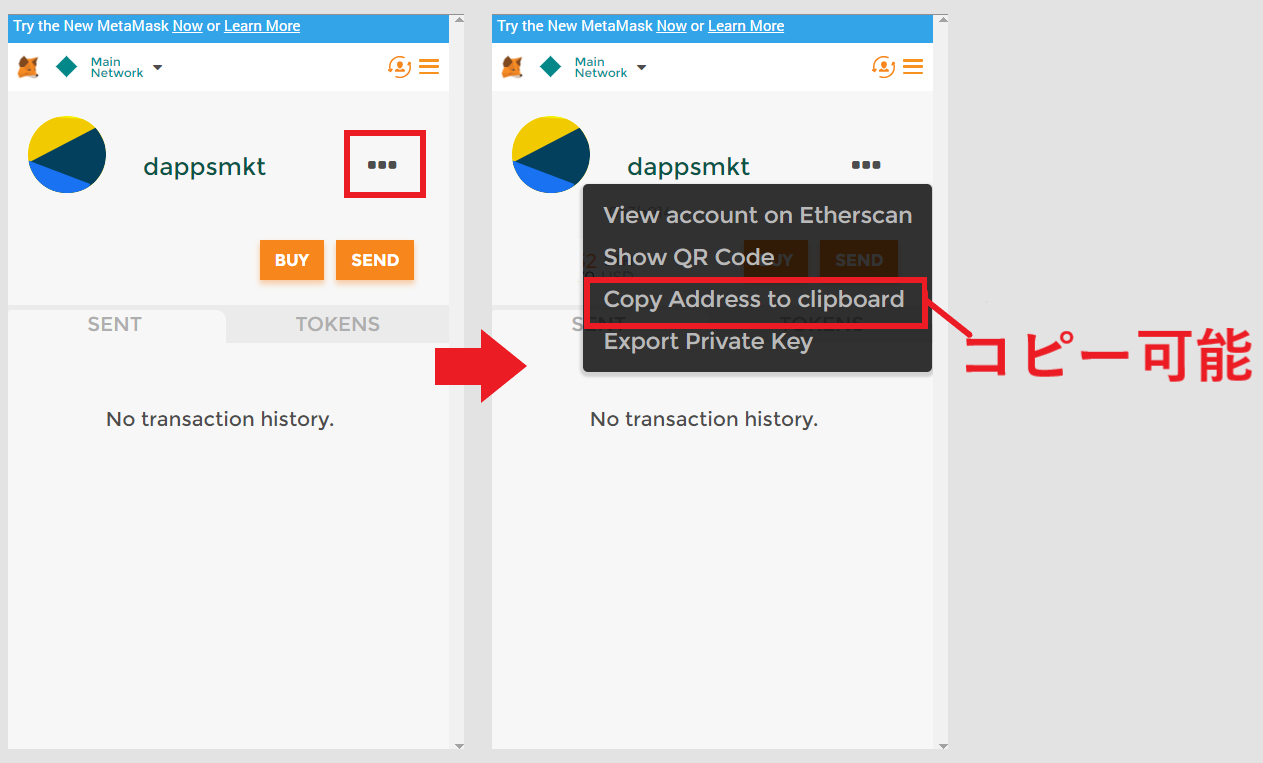Image resolution: width=1263 pixels, height=763 pixels.
Task: Click scrollbar down arrow in left panel
Action: 458,746
